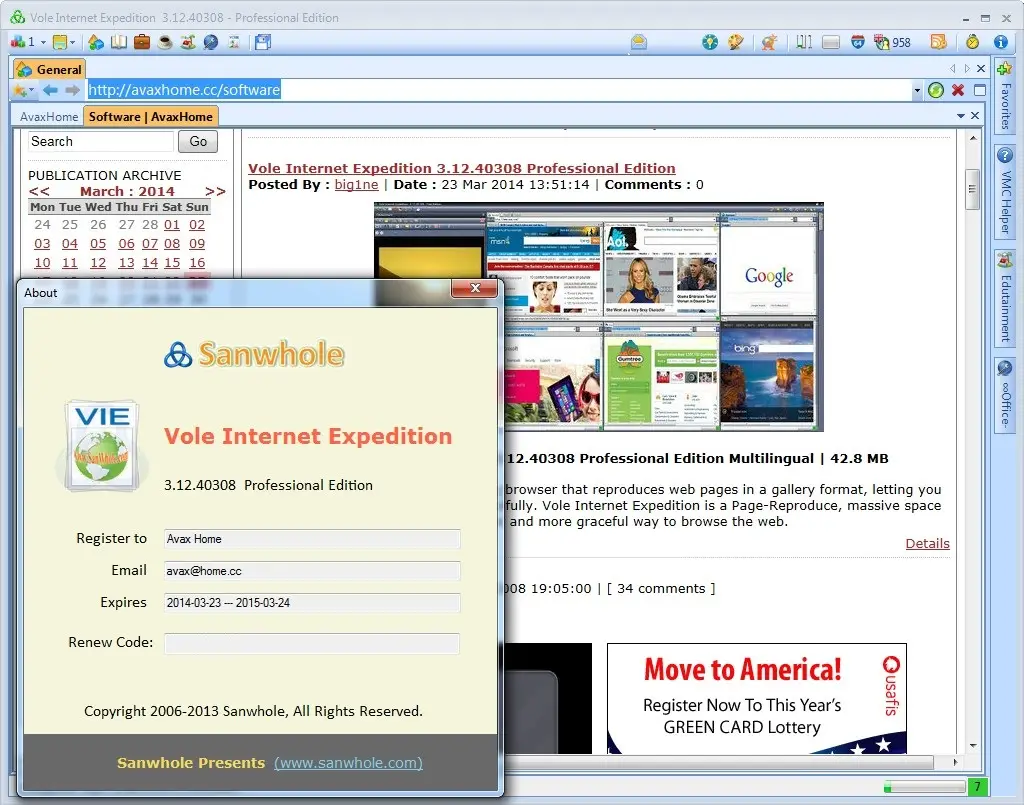Click the lightbulb icon in the toolbar
Viewport: 1024px width, 805px height.
[x=710, y=42]
